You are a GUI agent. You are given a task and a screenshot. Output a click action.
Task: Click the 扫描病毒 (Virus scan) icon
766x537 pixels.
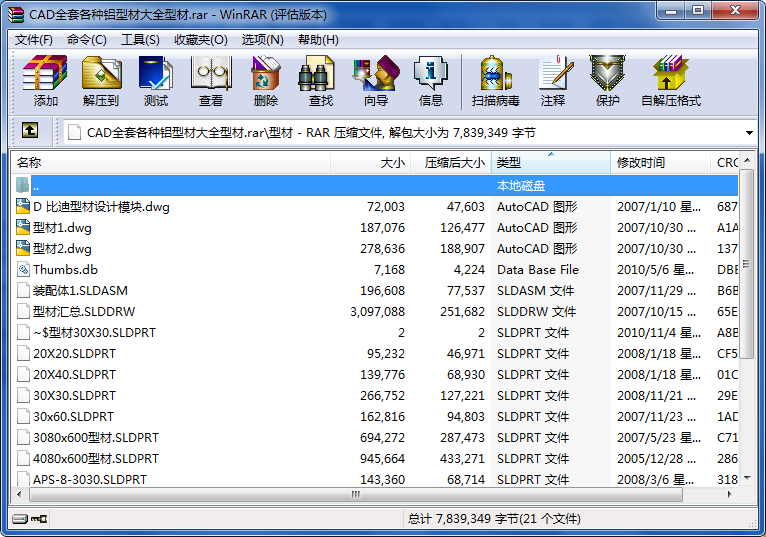495,81
